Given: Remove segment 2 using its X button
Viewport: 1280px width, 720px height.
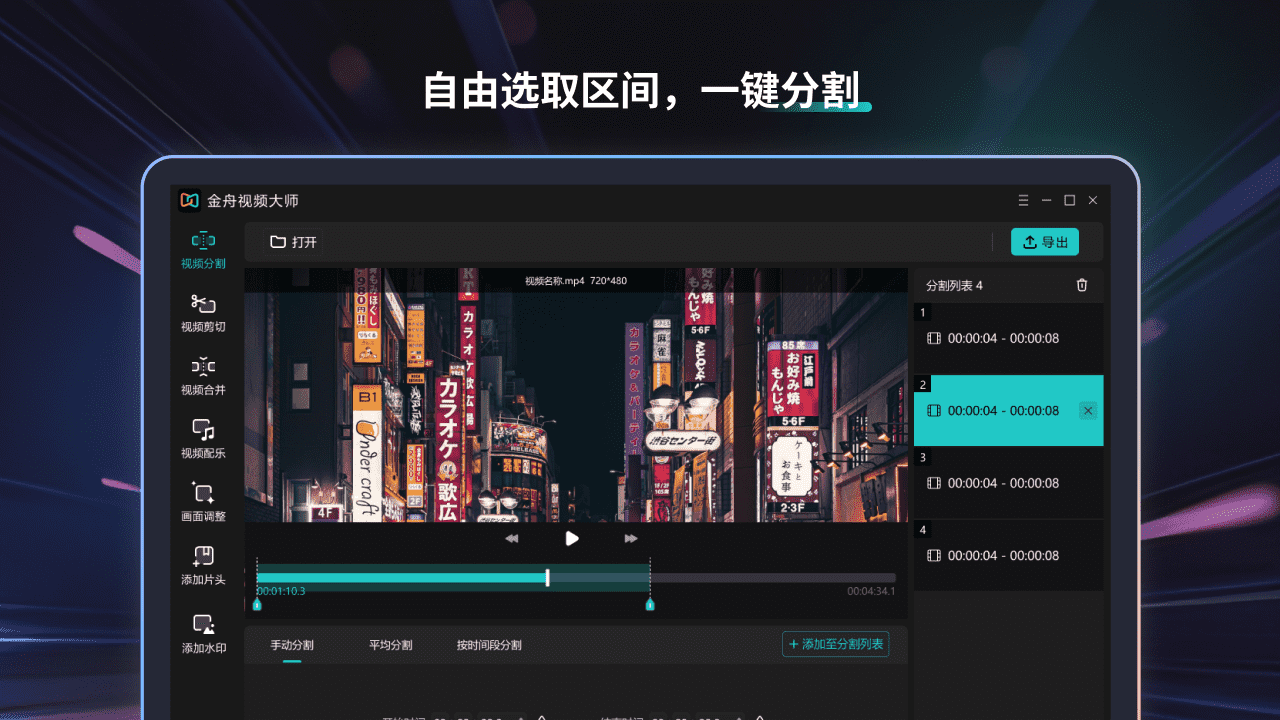Looking at the screenshot, I should [1088, 410].
